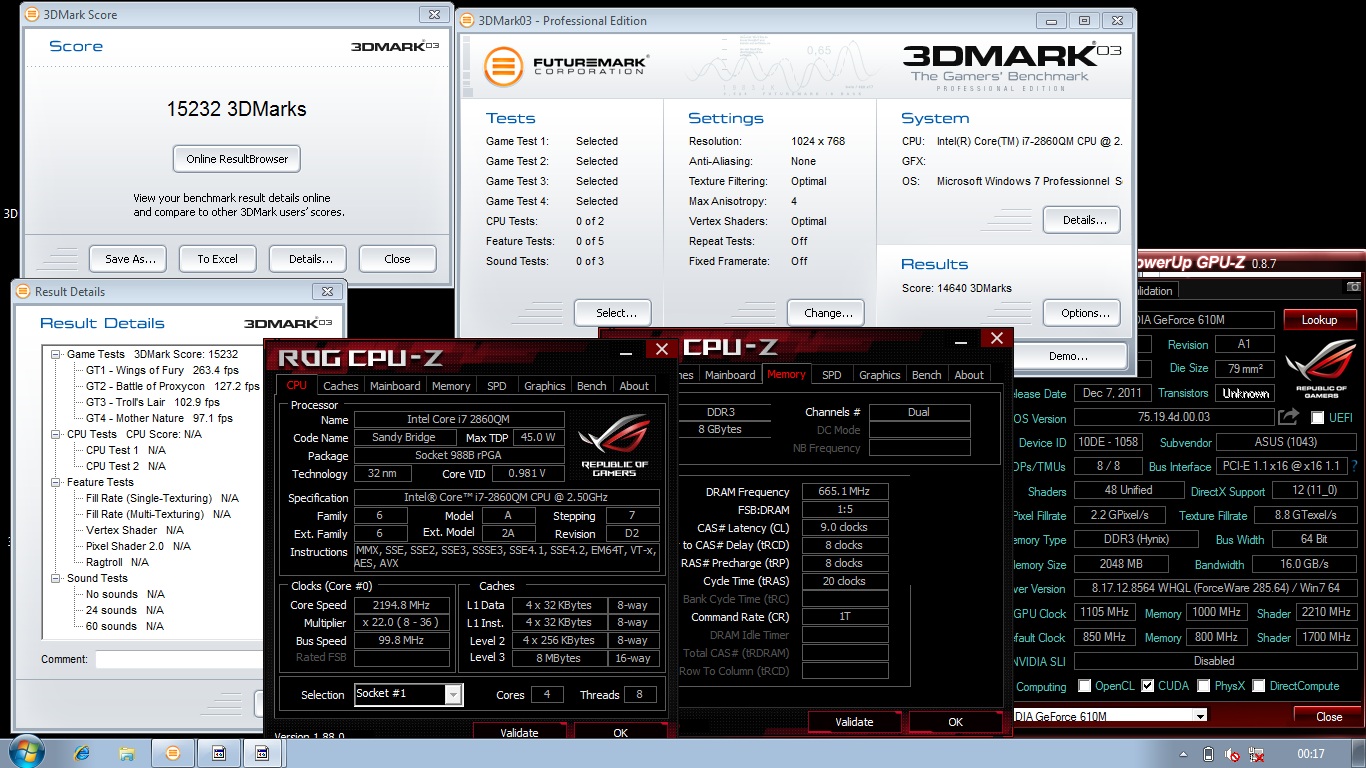Click the Online ResultBrowser button
This screenshot has width=1366, height=768.
tap(237, 158)
